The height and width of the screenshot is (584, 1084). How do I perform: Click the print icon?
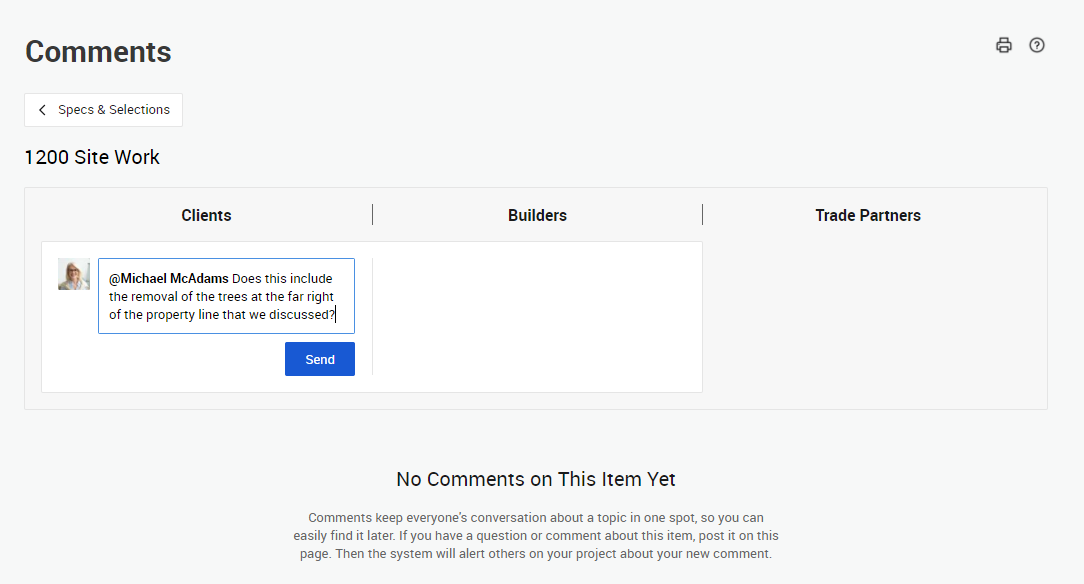coord(1004,45)
